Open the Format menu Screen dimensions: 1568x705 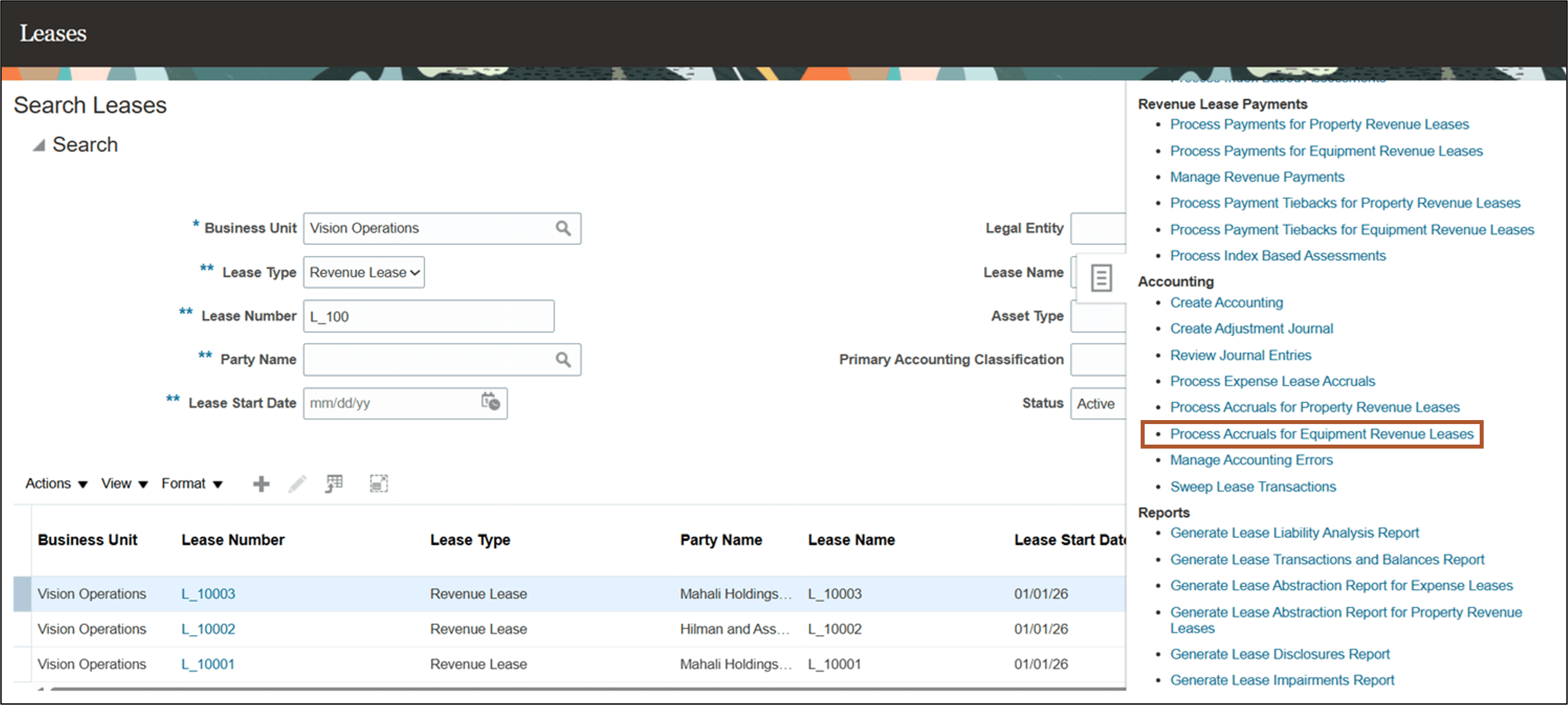(x=192, y=483)
